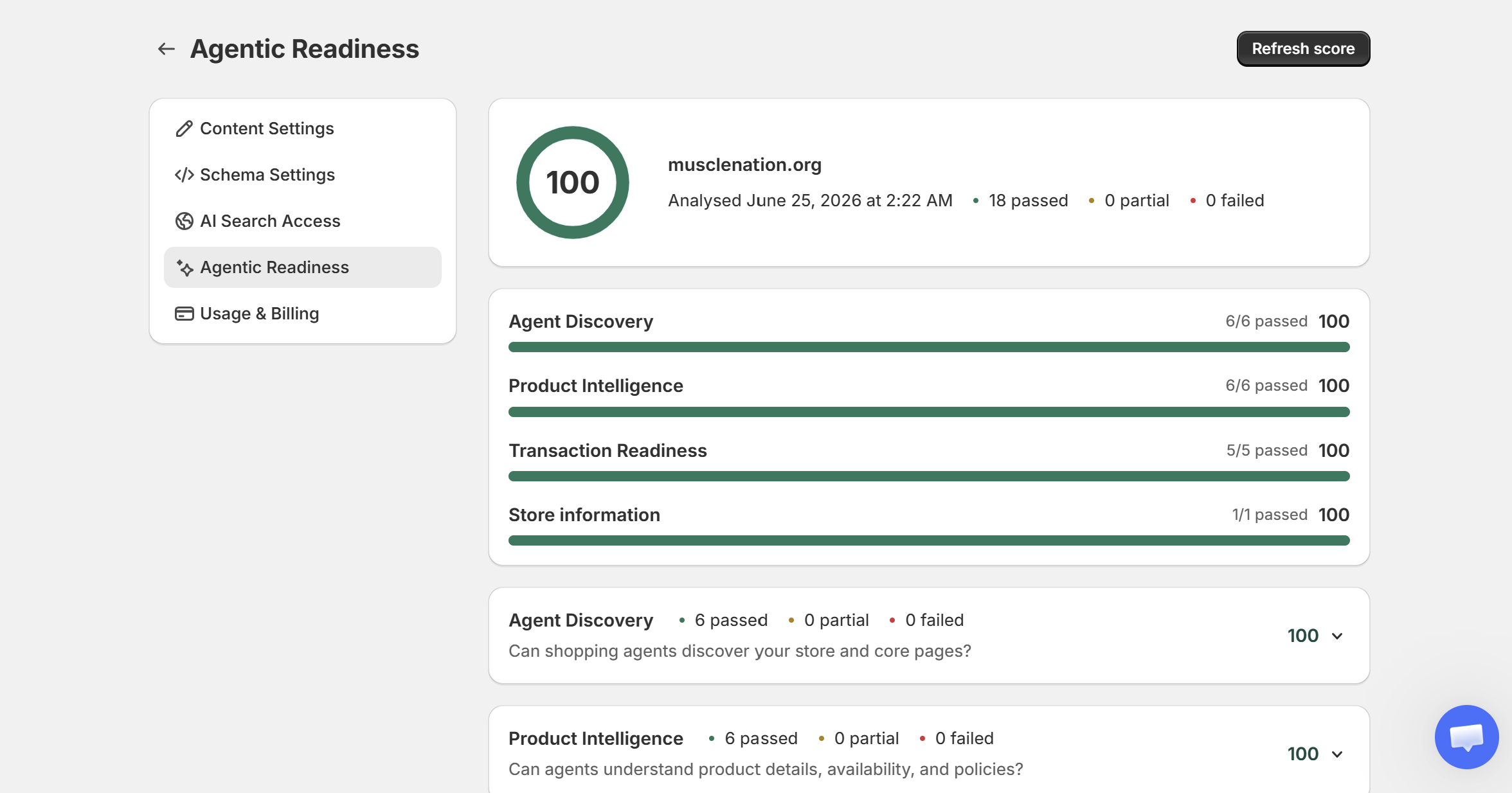Click the '1/1 passed' Store information text
Image resolution: width=1512 pixels, height=793 pixels.
[1270, 515]
